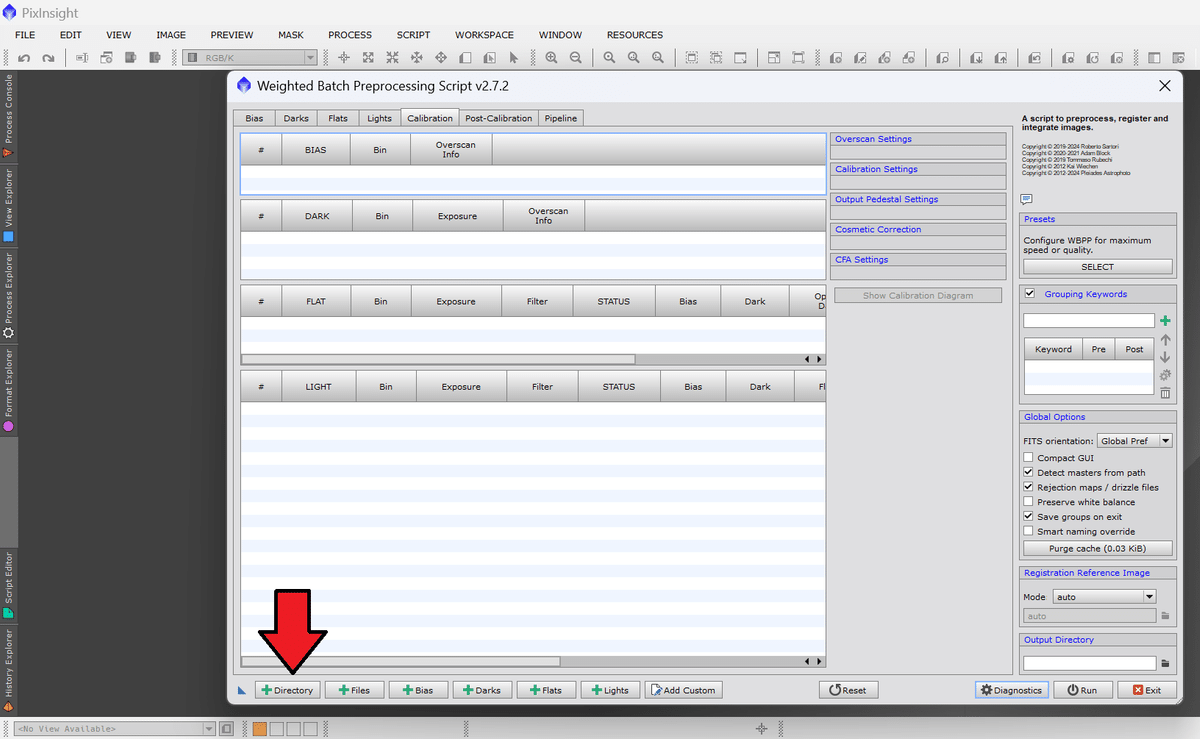This screenshot has width=1200, height=739.
Task: Click the Undo arrow in the toolbar
Action: [x=24, y=58]
